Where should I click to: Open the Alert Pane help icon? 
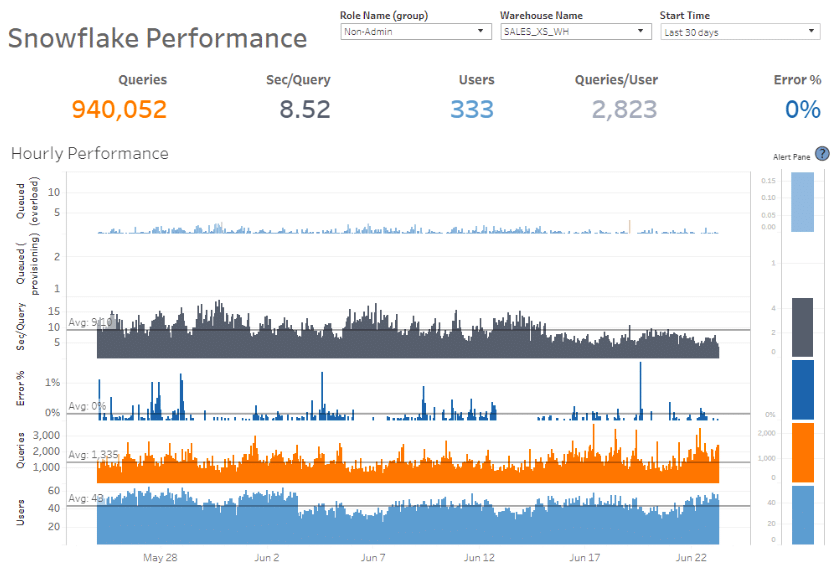click(823, 154)
